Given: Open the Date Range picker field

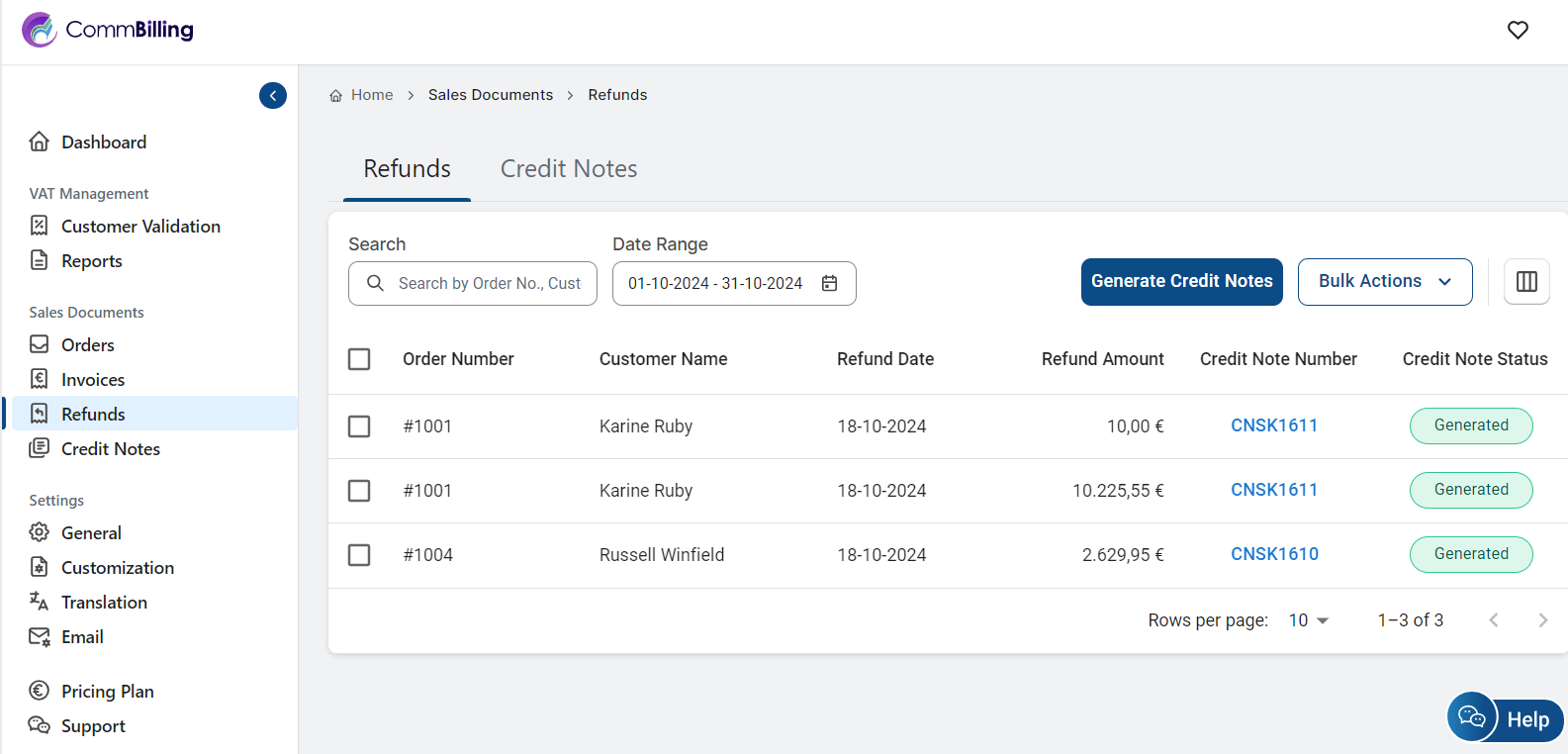Looking at the screenshot, I should coord(716,284).
